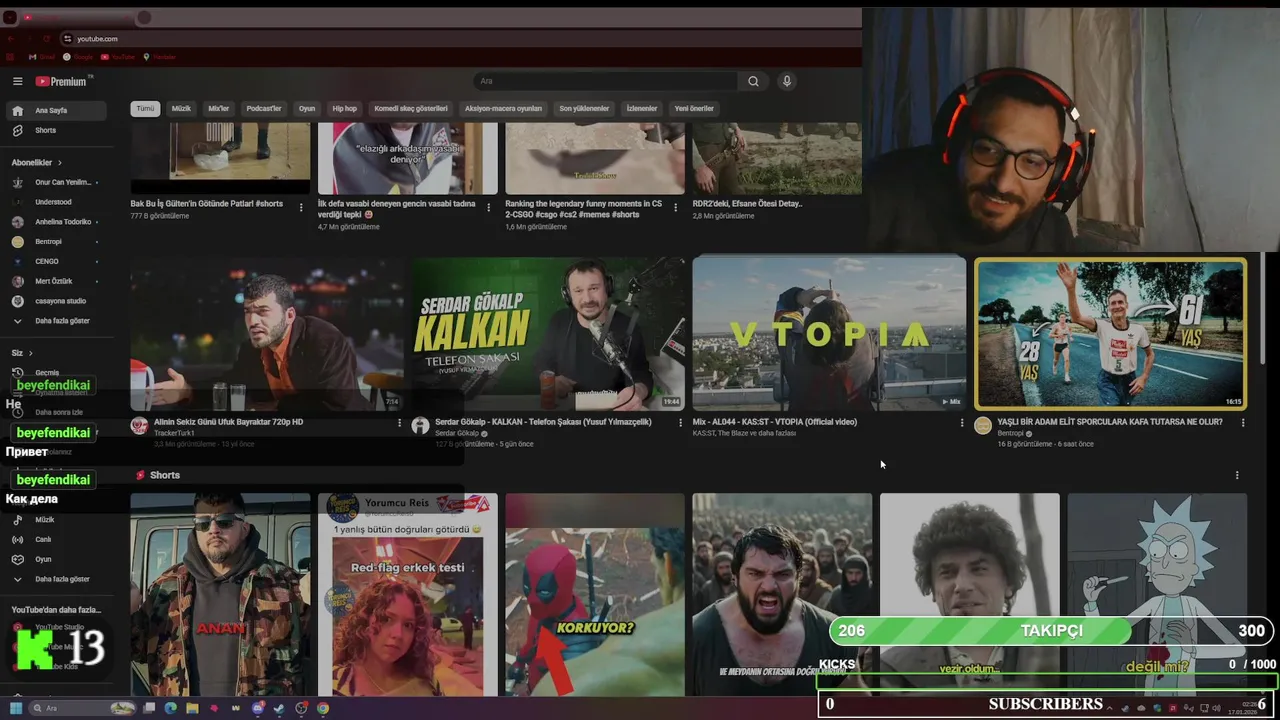This screenshot has width=1280, height=720.
Task: Select the Tümü filter chip
Action: (145, 108)
